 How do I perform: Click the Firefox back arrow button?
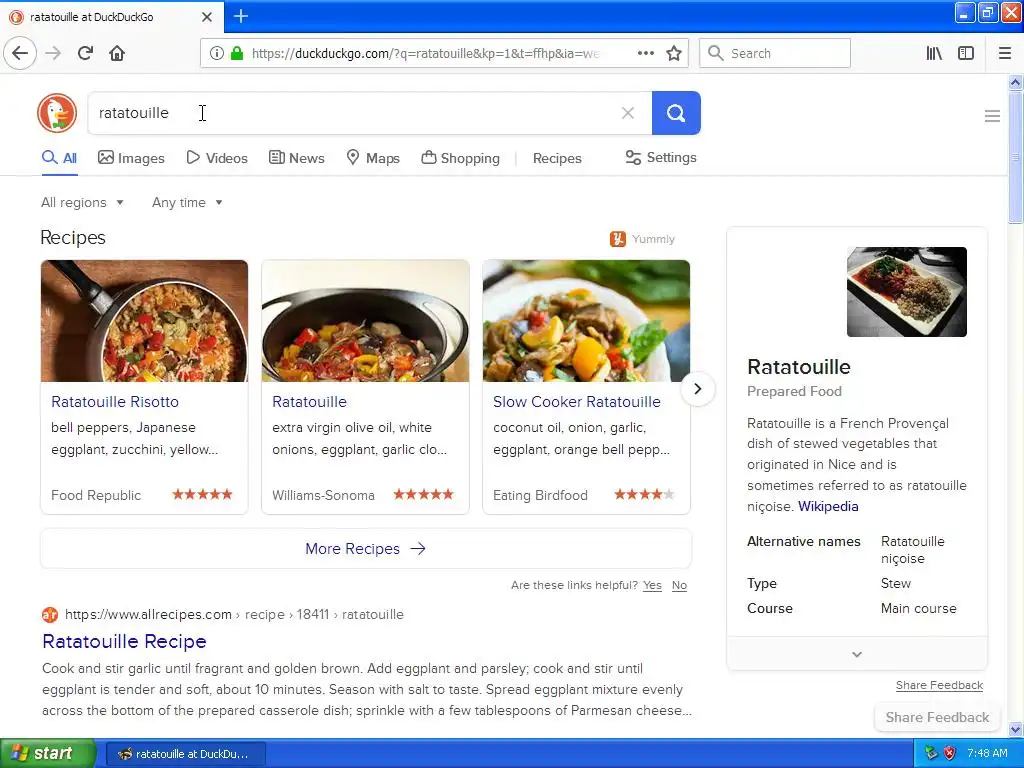click(20, 53)
